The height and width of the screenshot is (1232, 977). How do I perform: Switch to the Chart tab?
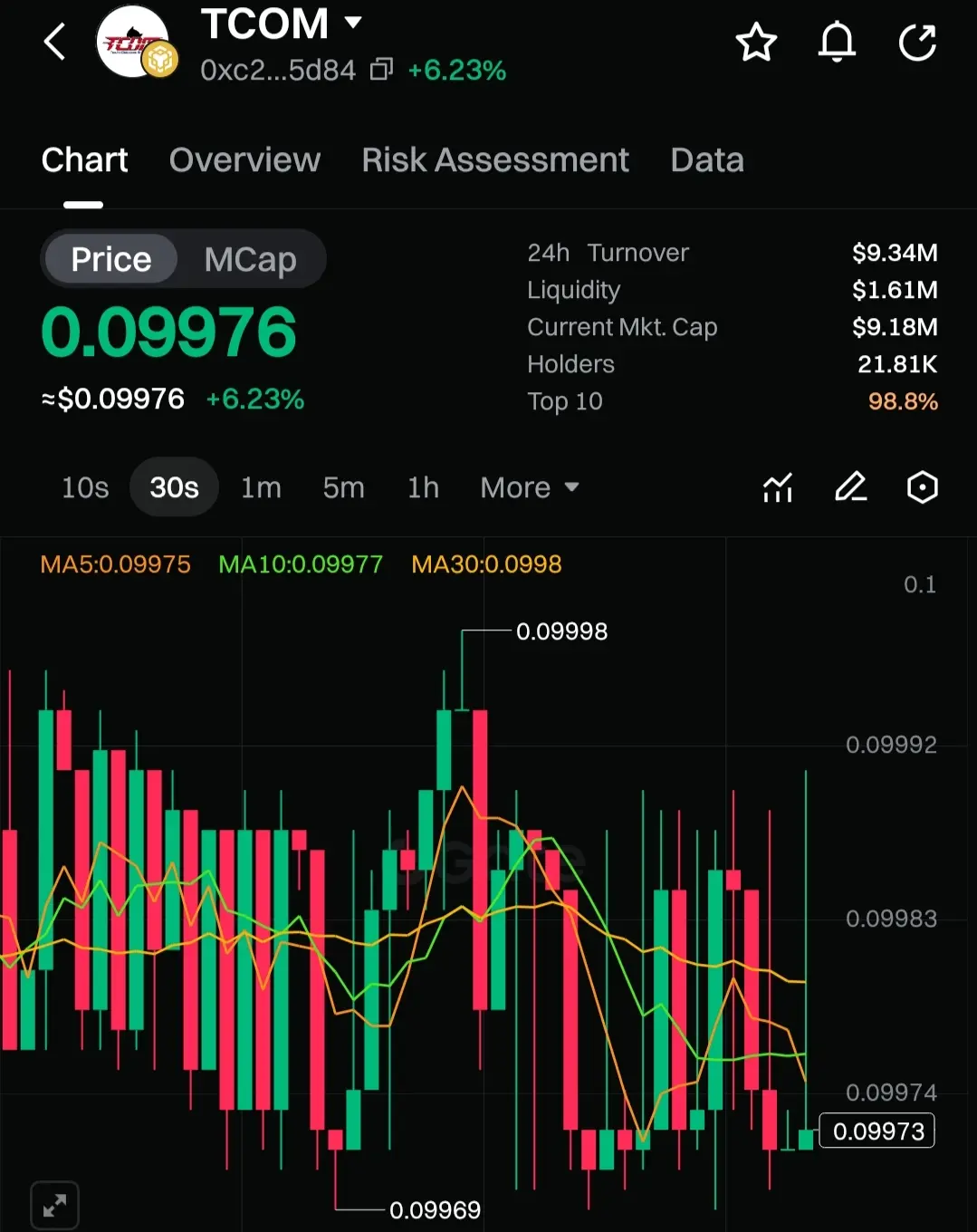pos(84,160)
